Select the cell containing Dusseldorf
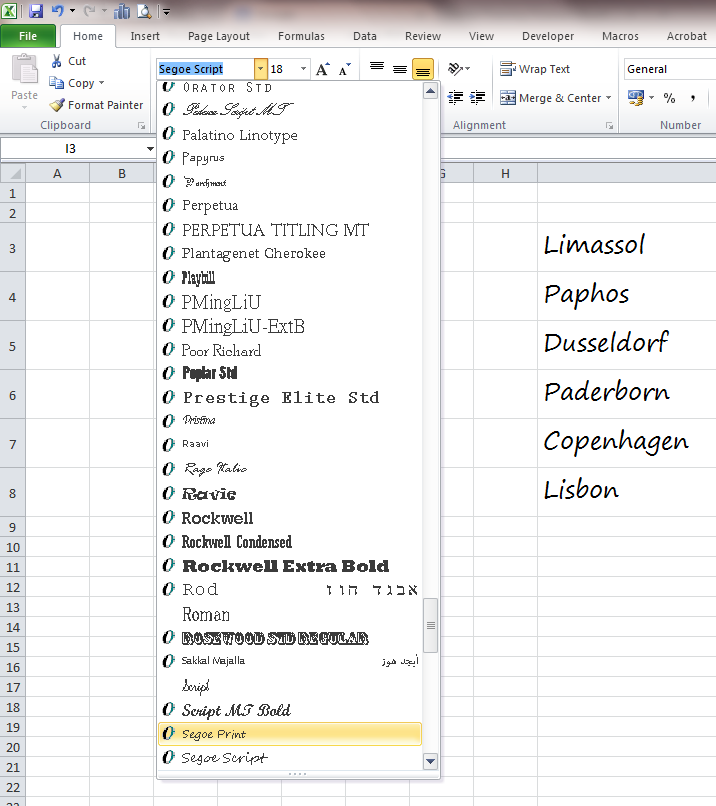716x806 pixels. (627, 344)
